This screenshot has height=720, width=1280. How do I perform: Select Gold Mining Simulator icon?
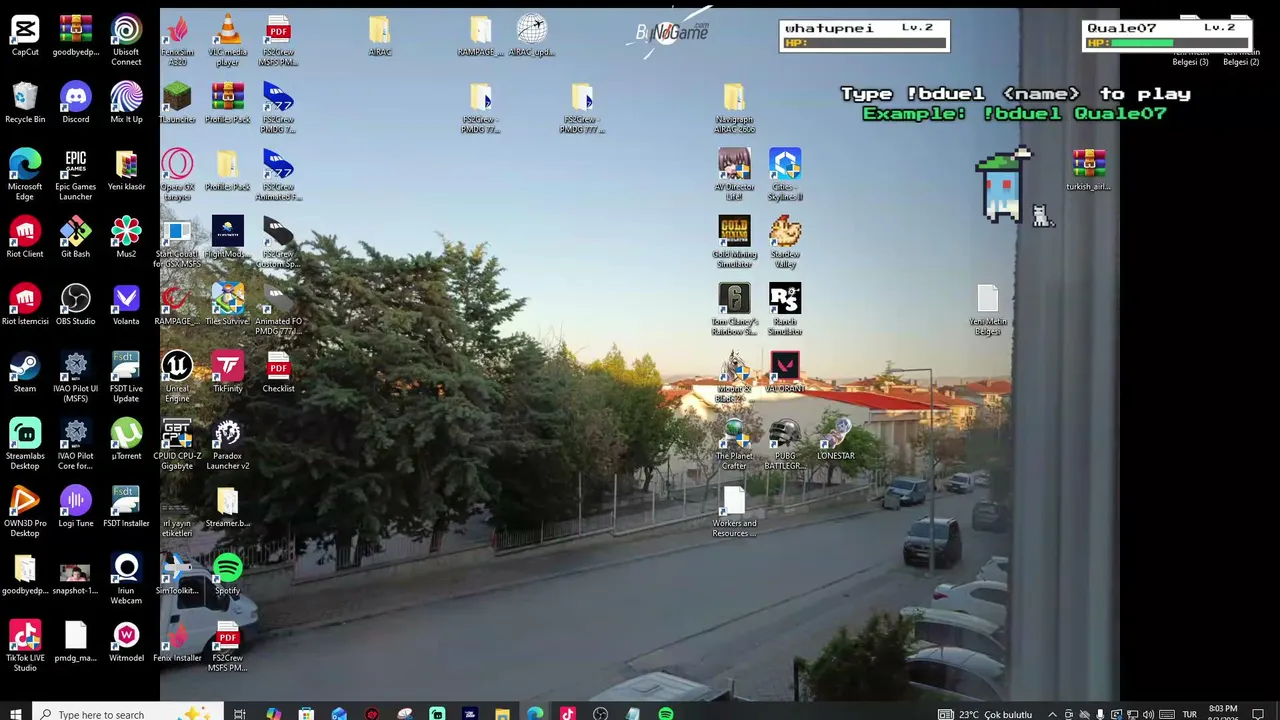[x=734, y=242]
